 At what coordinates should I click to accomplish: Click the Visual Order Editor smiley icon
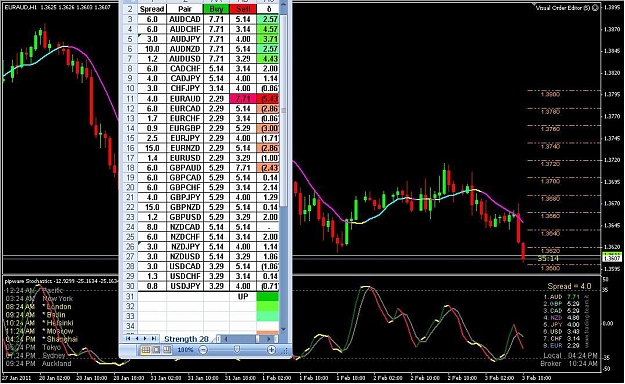pos(595,8)
